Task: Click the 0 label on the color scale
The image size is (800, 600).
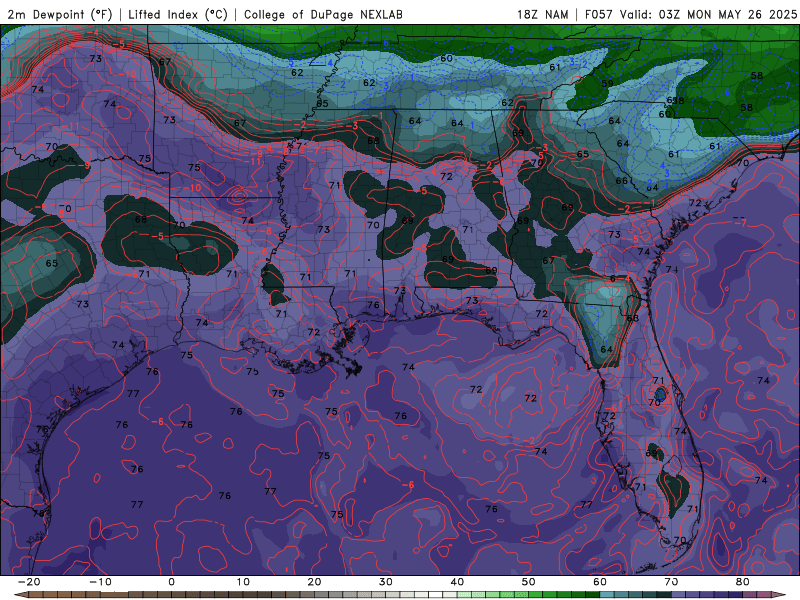Action: (171, 582)
